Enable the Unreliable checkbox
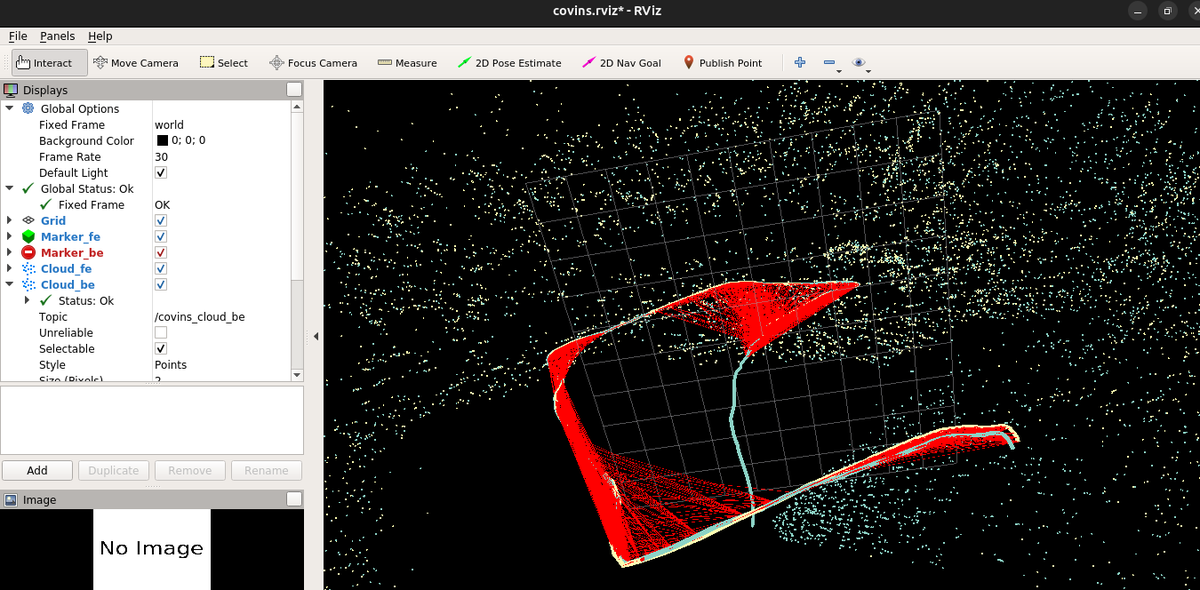Image resolution: width=1200 pixels, height=590 pixels. 161,332
